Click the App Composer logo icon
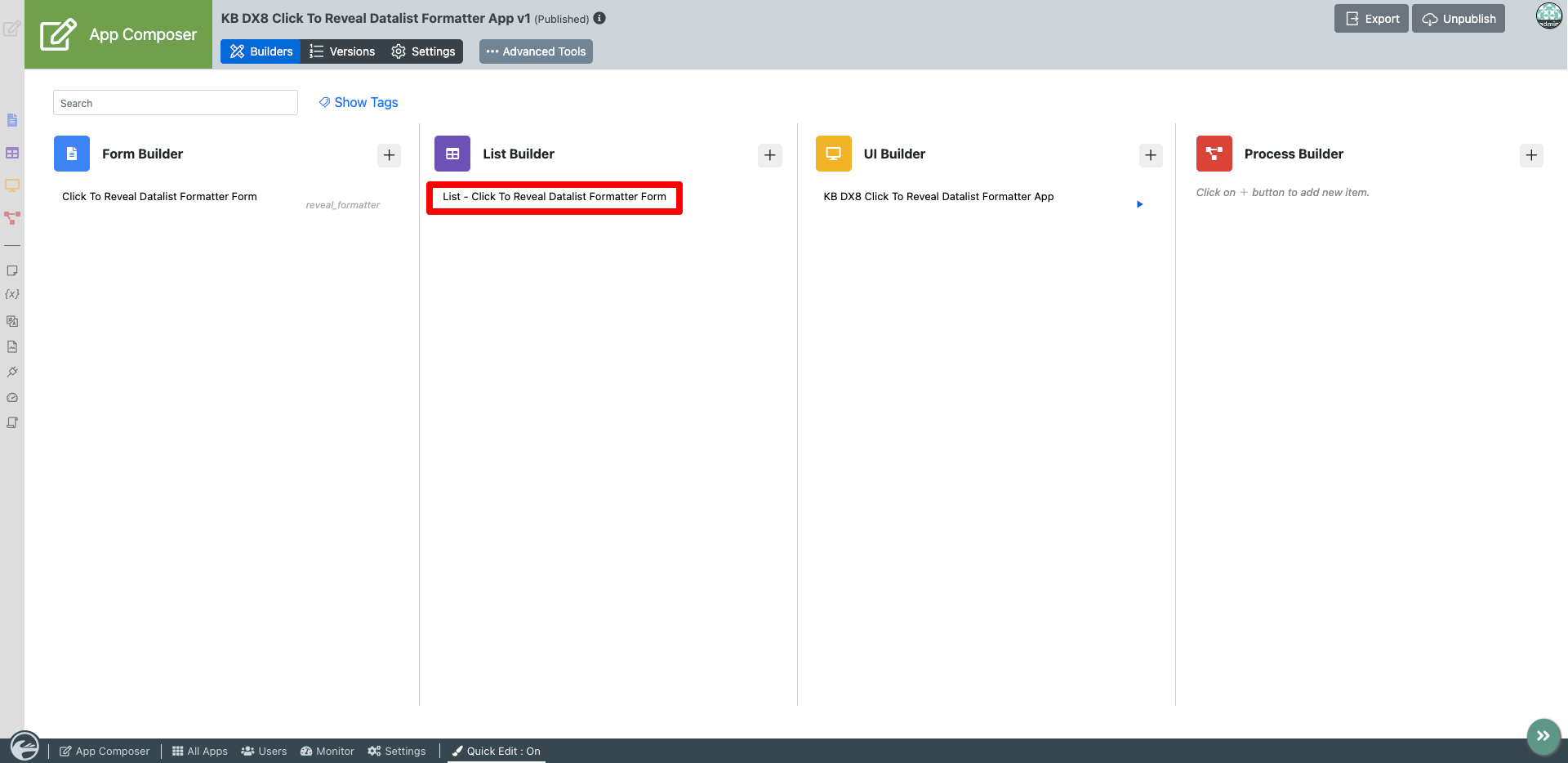This screenshot has width=1568, height=763. click(58, 34)
